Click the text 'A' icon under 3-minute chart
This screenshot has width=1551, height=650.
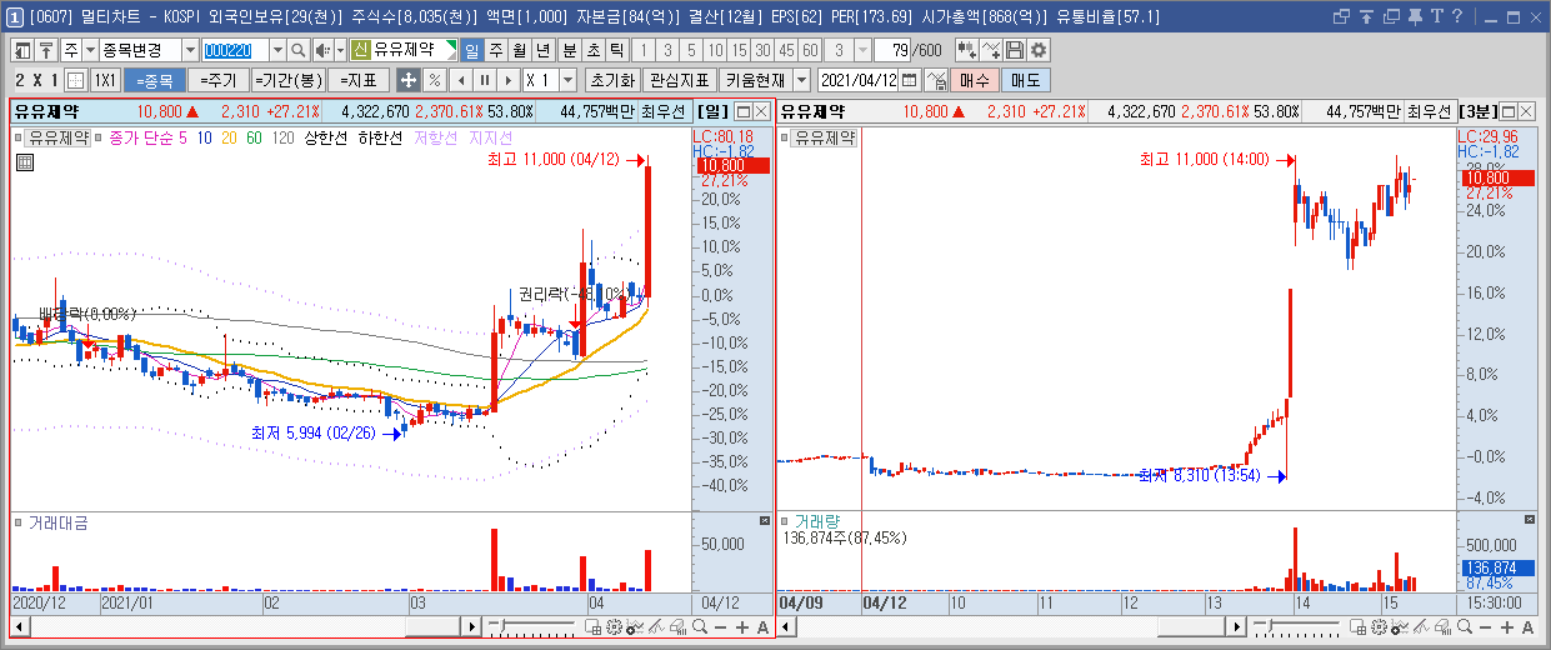click(1528, 627)
